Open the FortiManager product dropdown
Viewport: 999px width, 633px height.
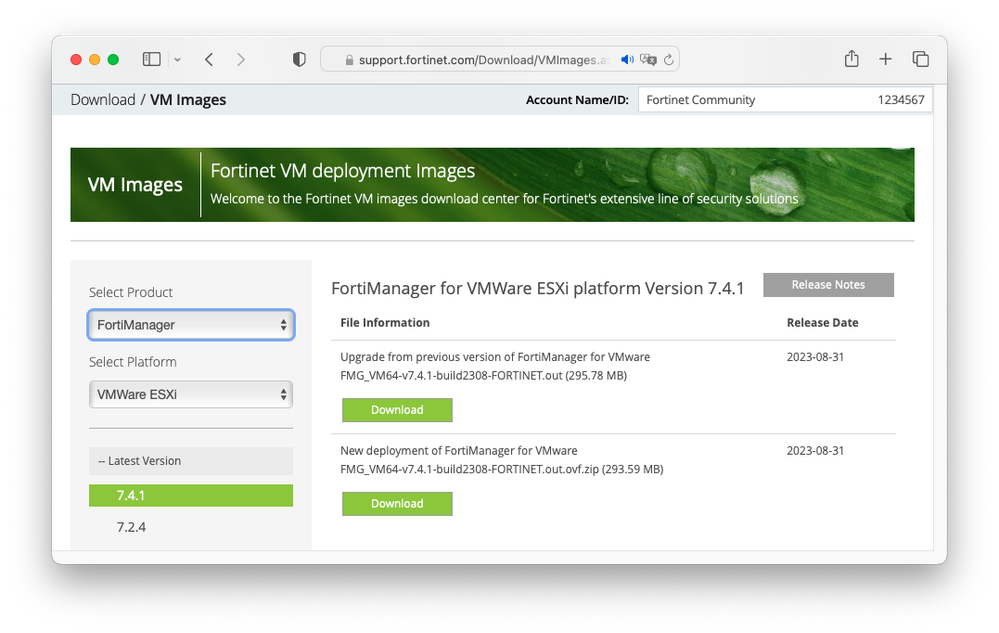tap(191, 325)
